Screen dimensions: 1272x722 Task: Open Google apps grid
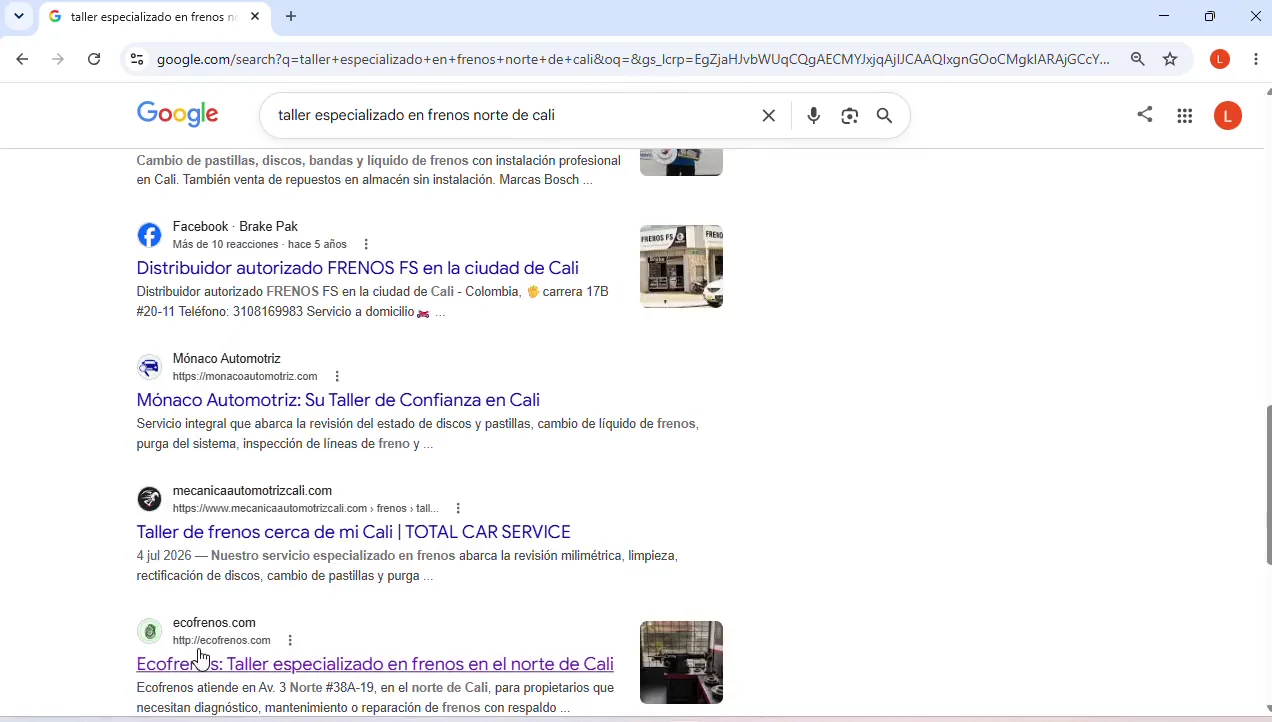click(1185, 116)
